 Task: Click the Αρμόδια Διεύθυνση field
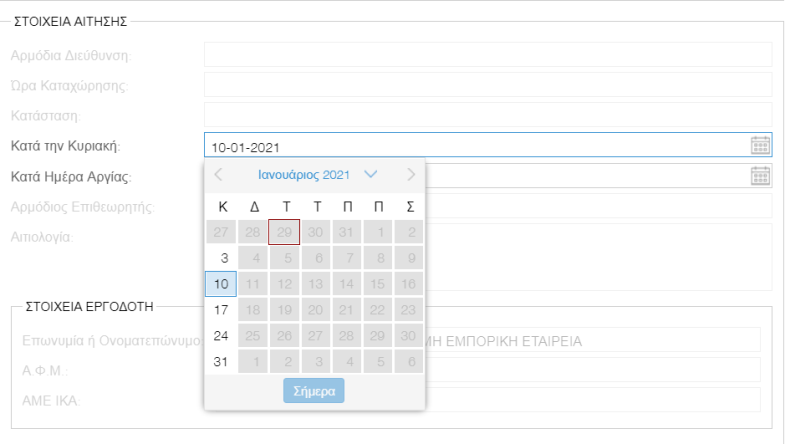(488, 55)
